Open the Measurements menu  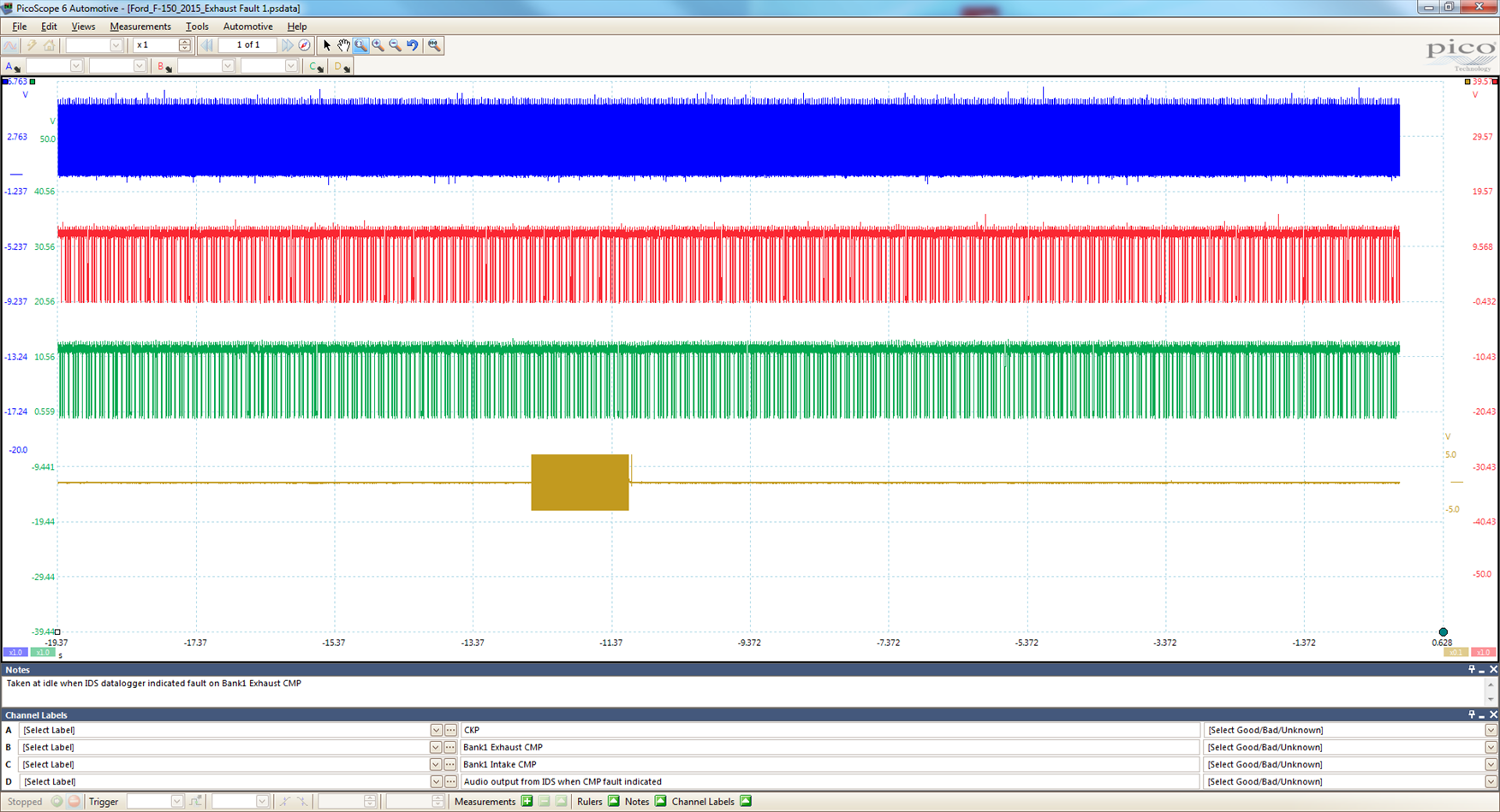click(x=140, y=27)
